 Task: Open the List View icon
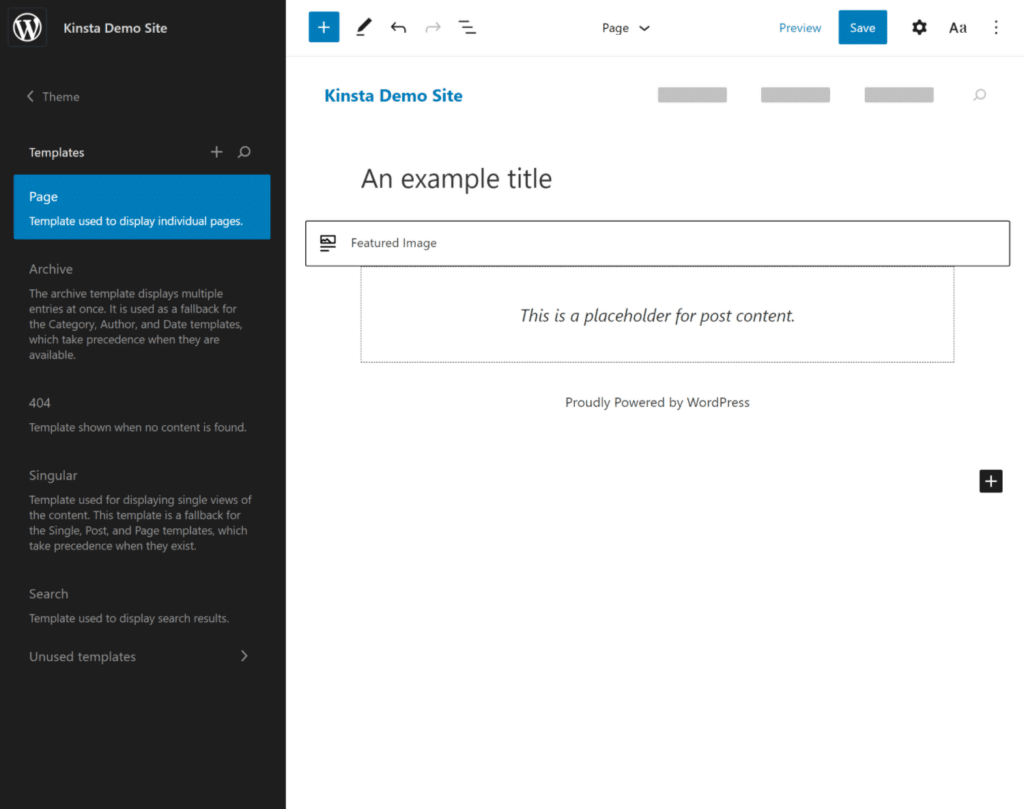[467, 28]
